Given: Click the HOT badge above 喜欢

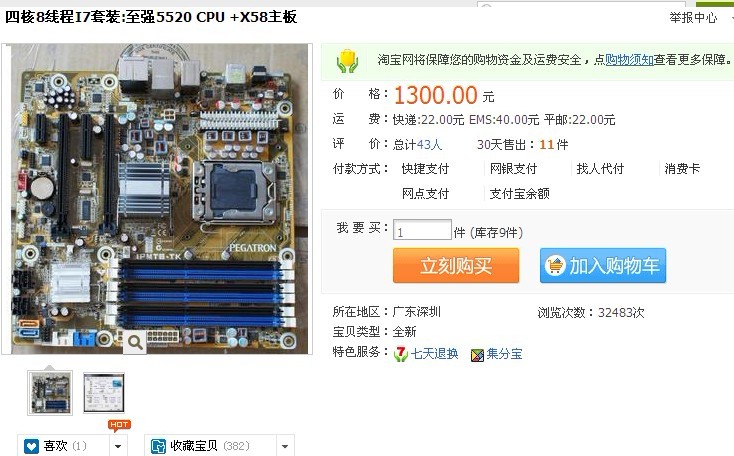Looking at the screenshot, I should tap(119, 425).
